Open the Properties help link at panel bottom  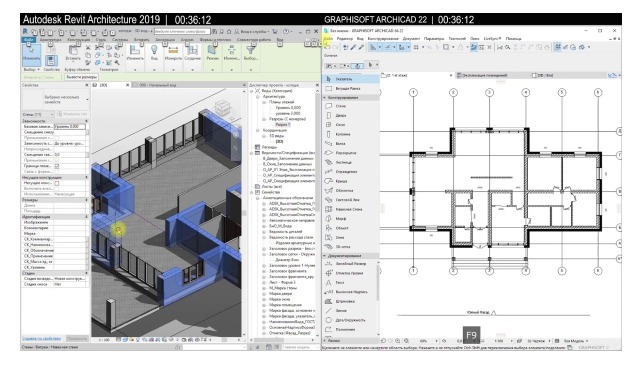pyautogui.click(x=41, y=339)
